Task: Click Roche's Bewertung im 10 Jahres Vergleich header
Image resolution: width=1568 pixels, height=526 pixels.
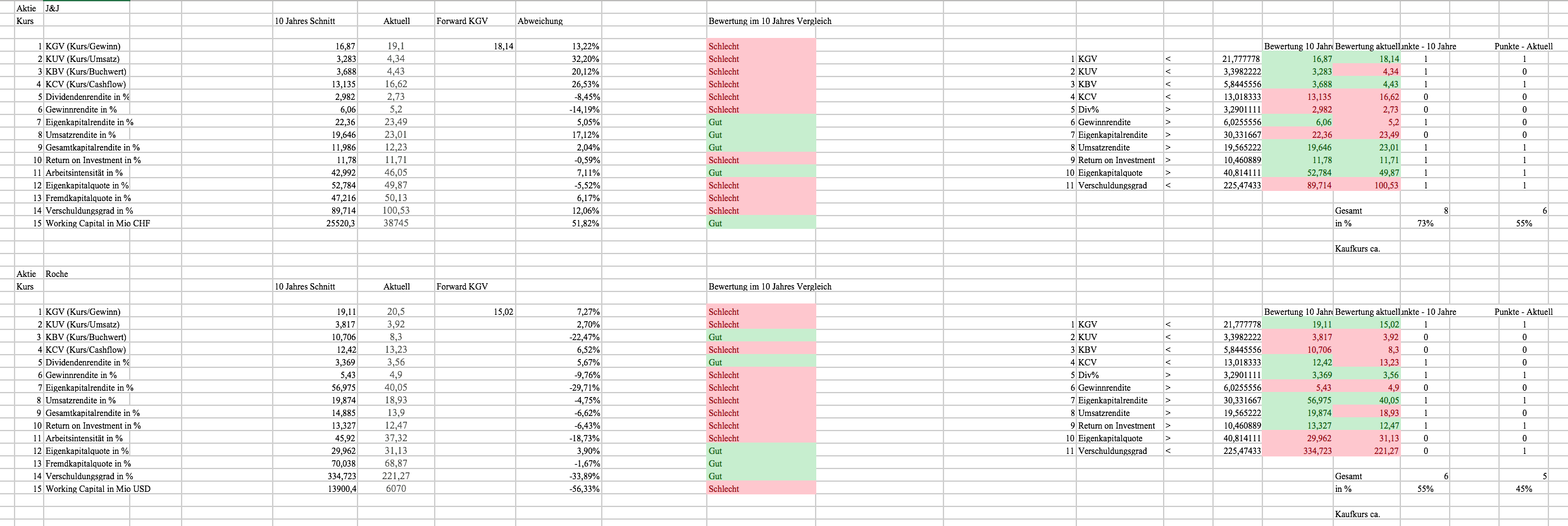Action: (769, 286)
